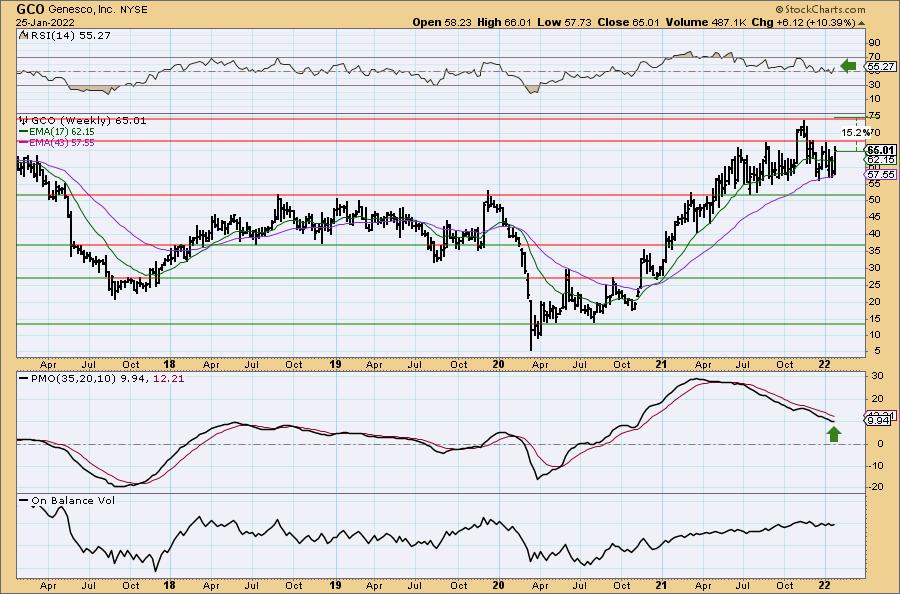
Task: Click the 65.01 last-price tag on right axis
Action: click(x=881, y=150)
